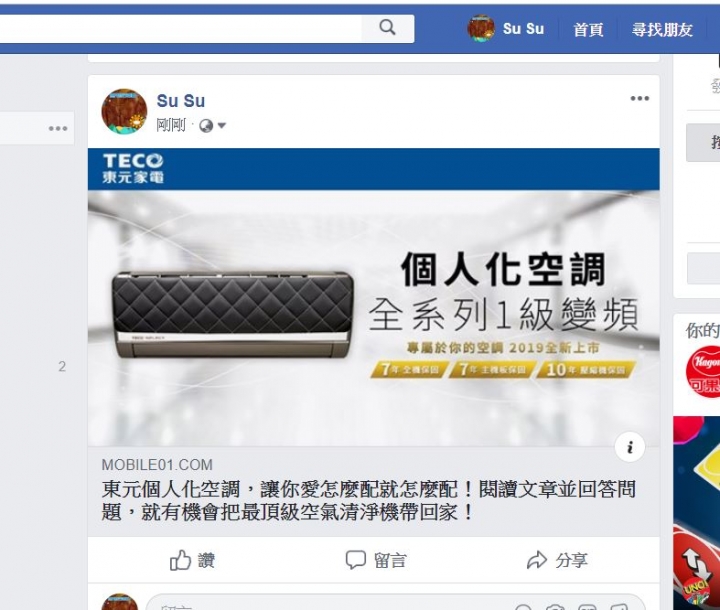This screenshot has height=610, width=720.
Task: Click the UNO game ad image
Action: click(697, 513)
